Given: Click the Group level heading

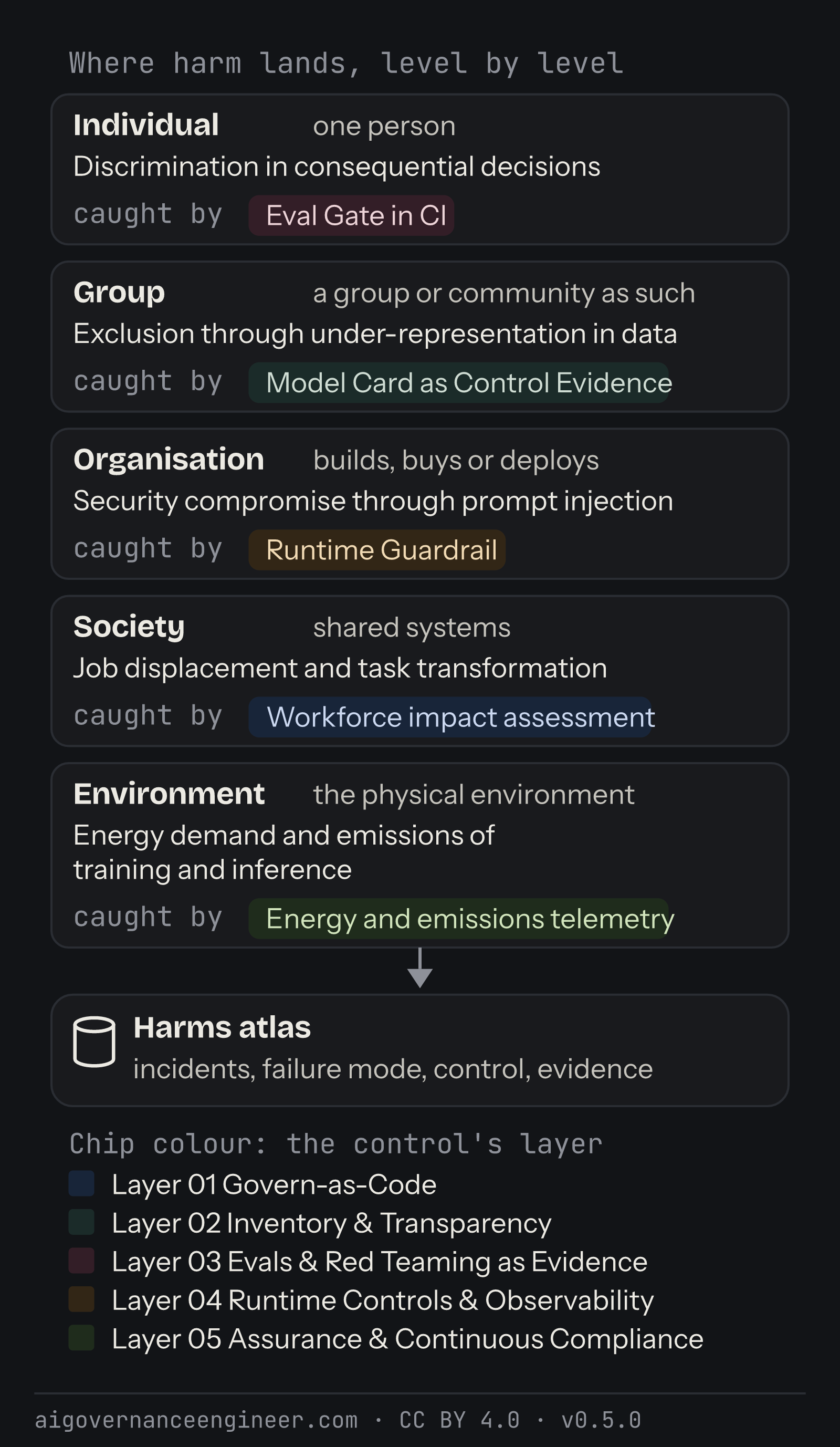Looking at the screenshot, I should click(119, 292).
